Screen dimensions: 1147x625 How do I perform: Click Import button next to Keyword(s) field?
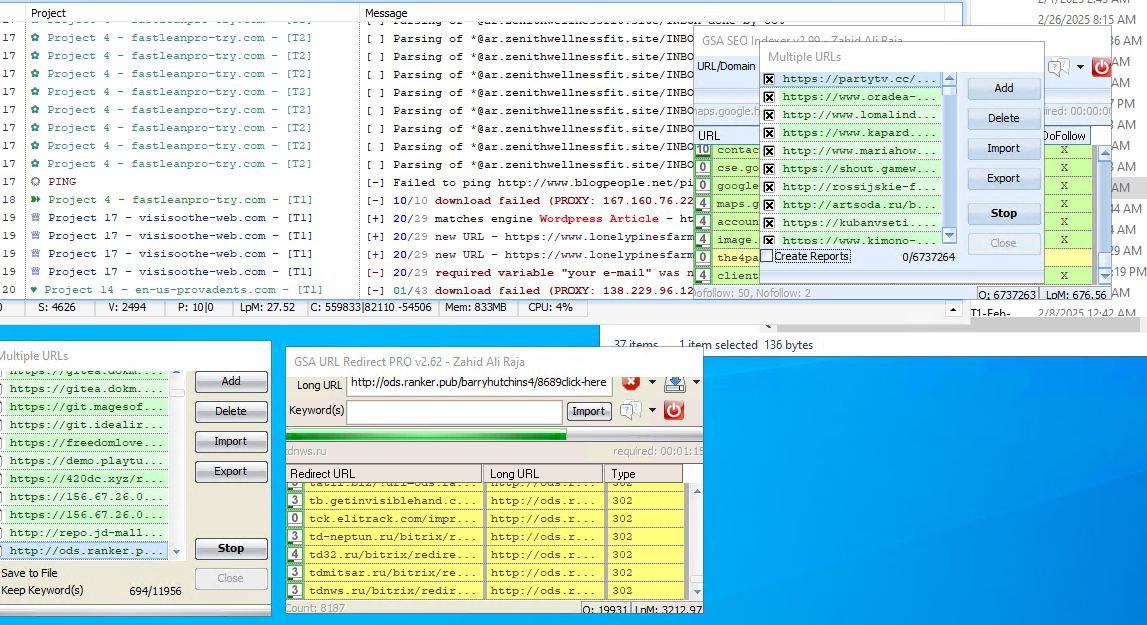pos(588,411)
